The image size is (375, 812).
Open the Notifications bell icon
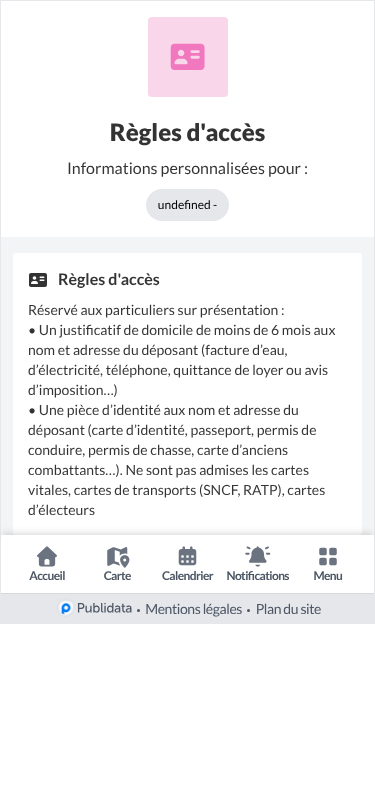pyautogui.click(x=257, y=556)
